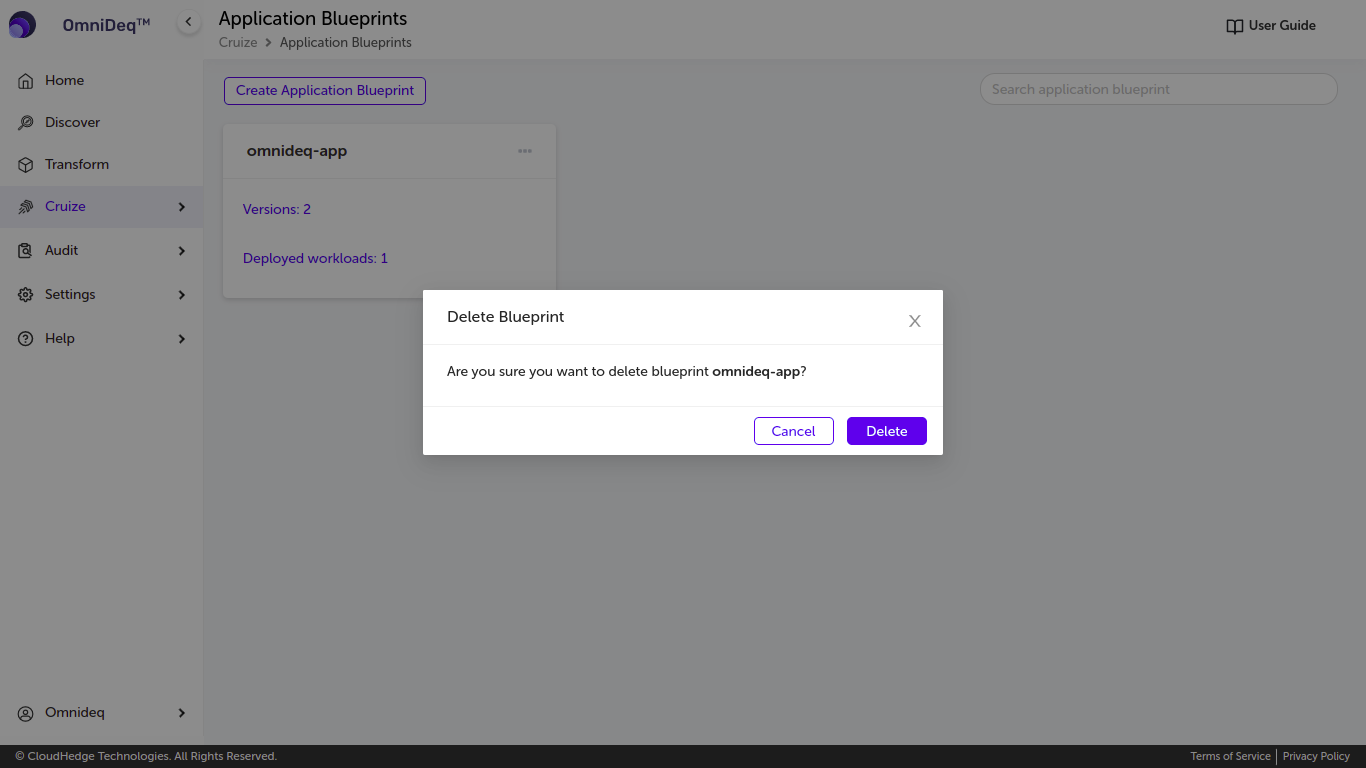Screen dimensions: 1366x768
Task: Expand the Help submenu chevron
Action: coord(182,339)
